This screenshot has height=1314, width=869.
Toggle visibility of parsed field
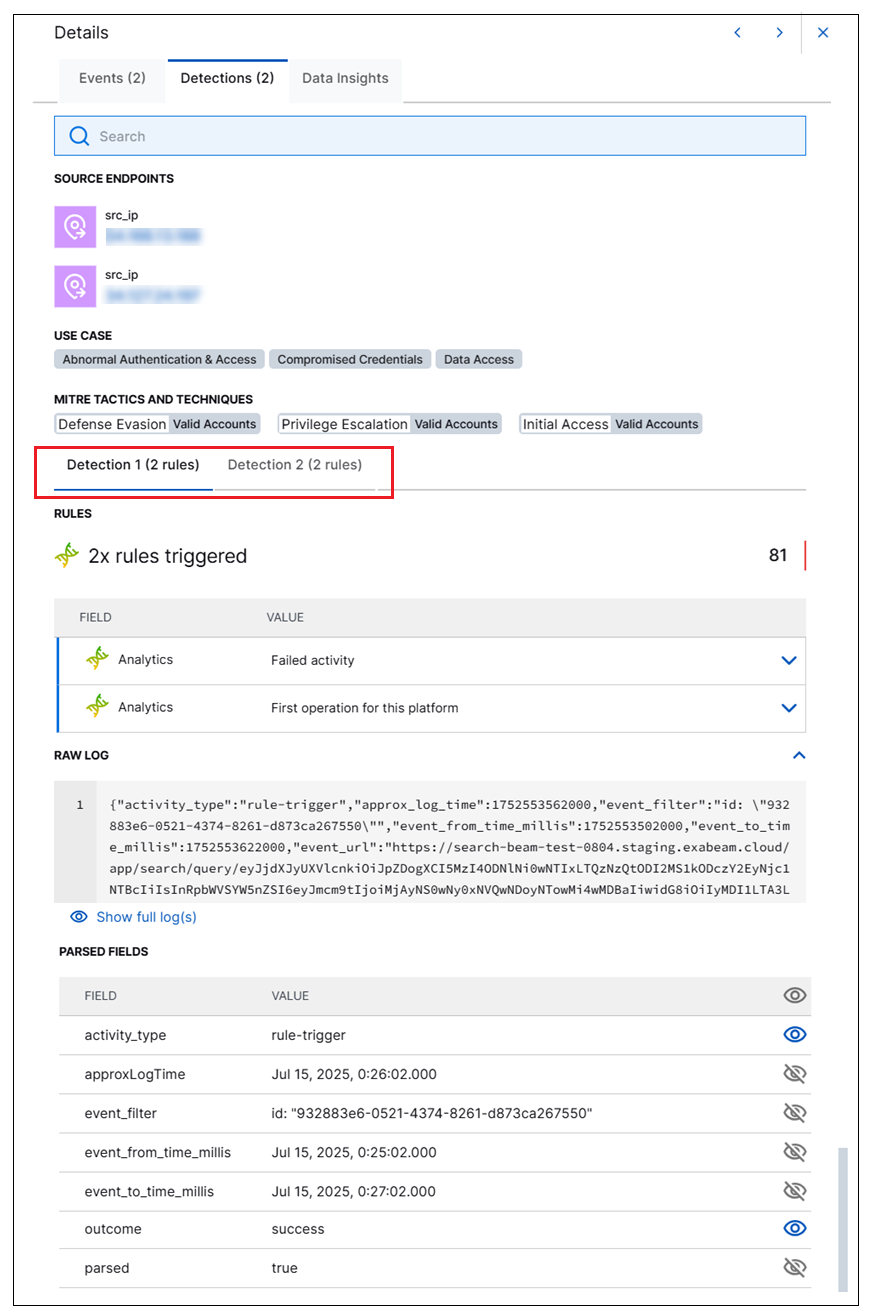coord(795,1268)
